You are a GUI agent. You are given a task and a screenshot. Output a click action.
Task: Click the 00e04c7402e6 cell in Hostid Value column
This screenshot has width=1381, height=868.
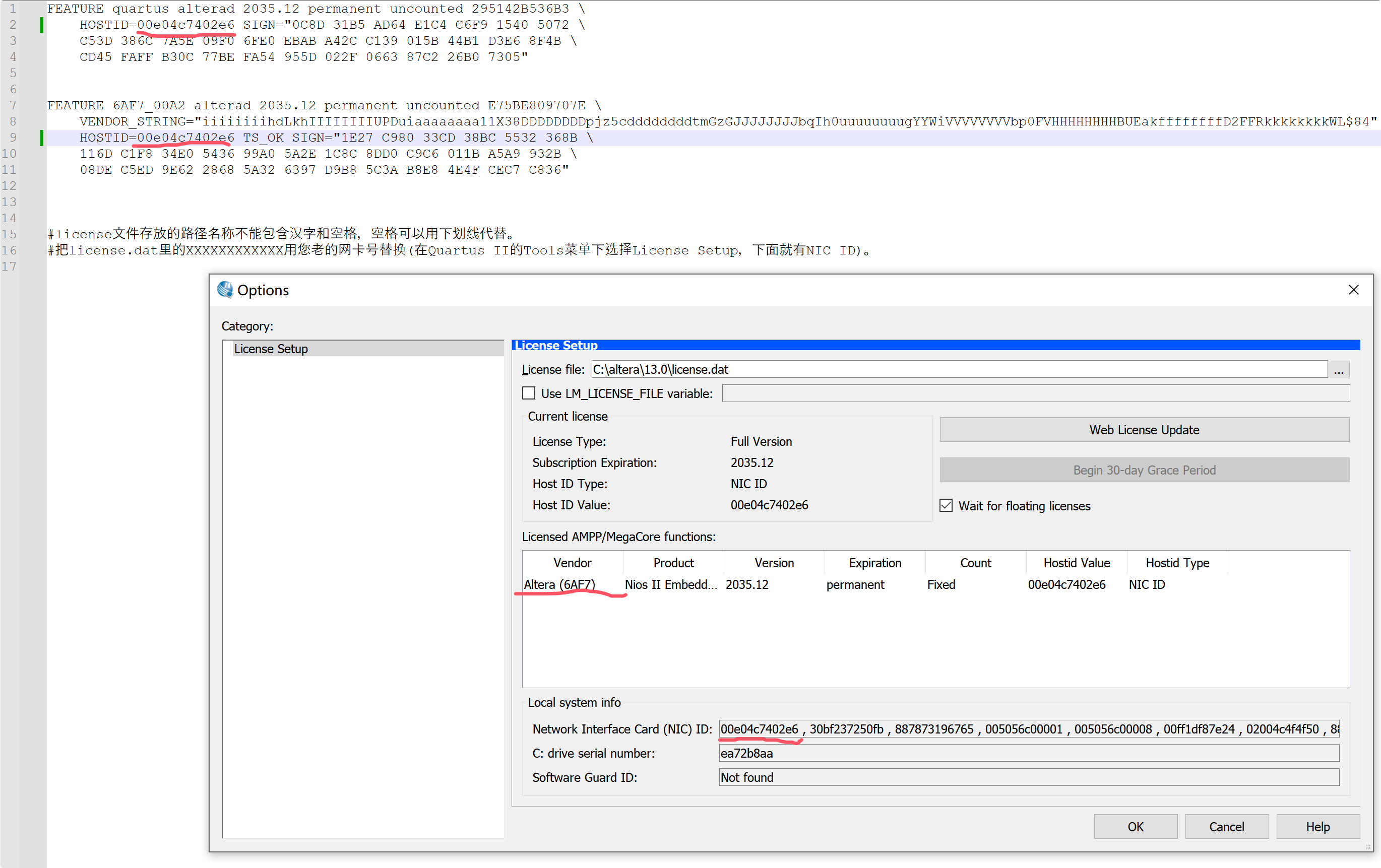[x=1066, y=584]
